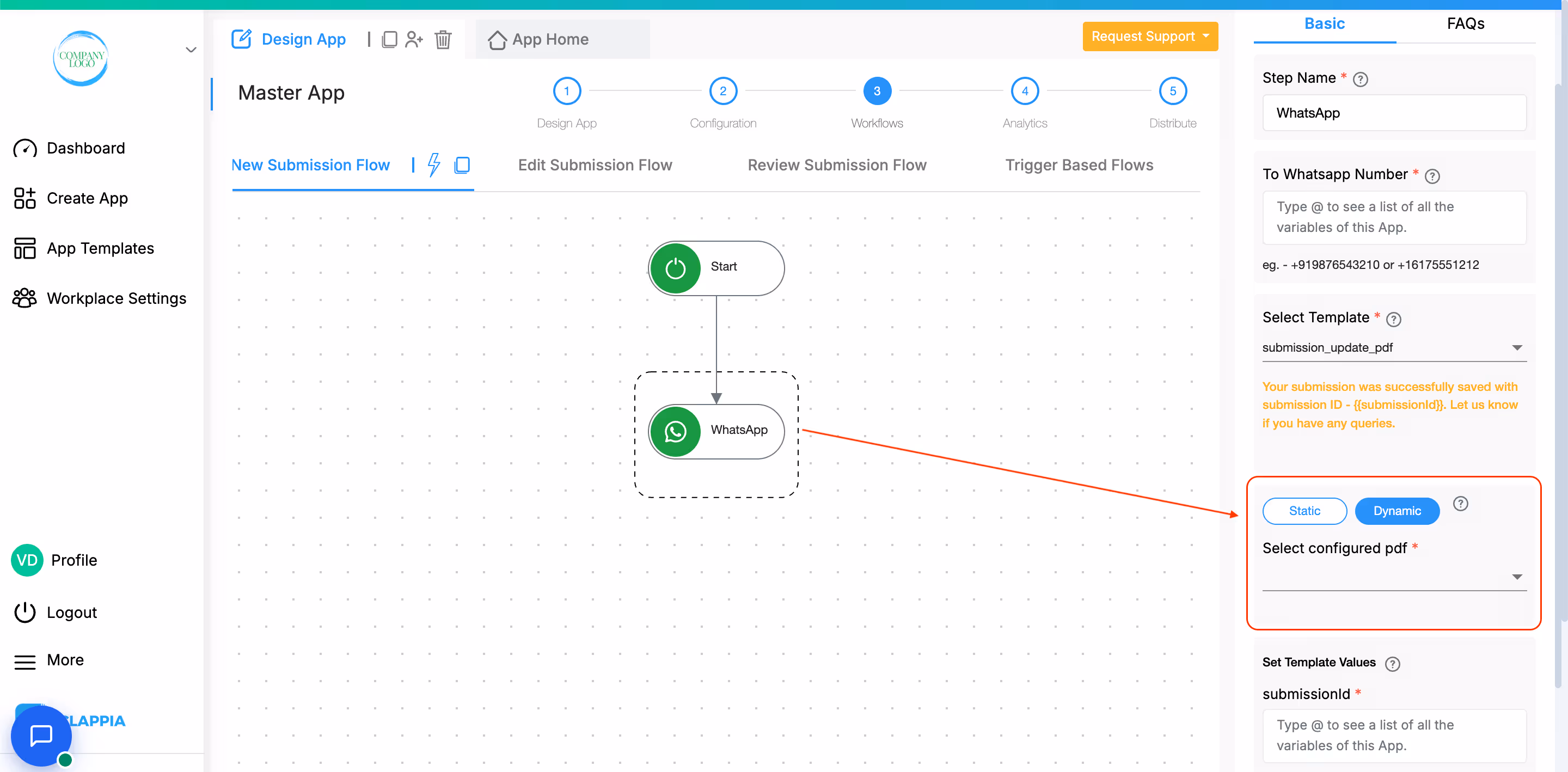
Task: Open the Edit Submission Flow tab
Action: click(x=595, y=164)
